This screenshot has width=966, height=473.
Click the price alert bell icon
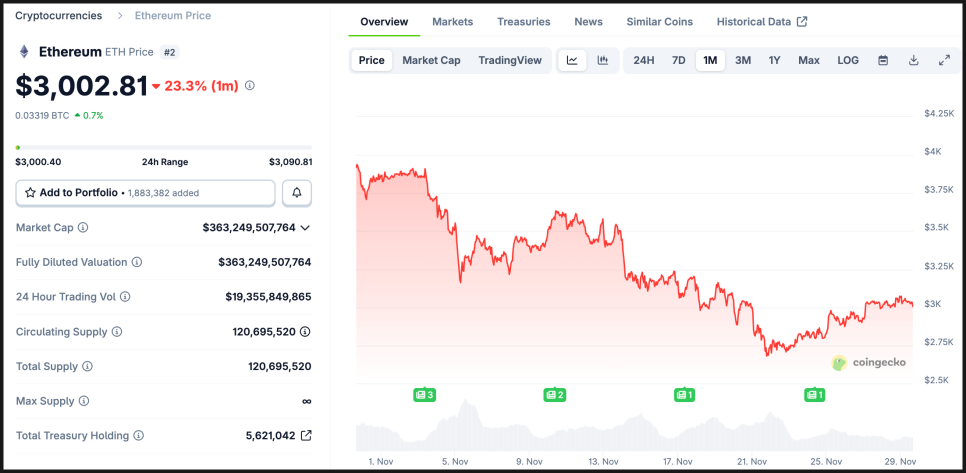point(297,192)
